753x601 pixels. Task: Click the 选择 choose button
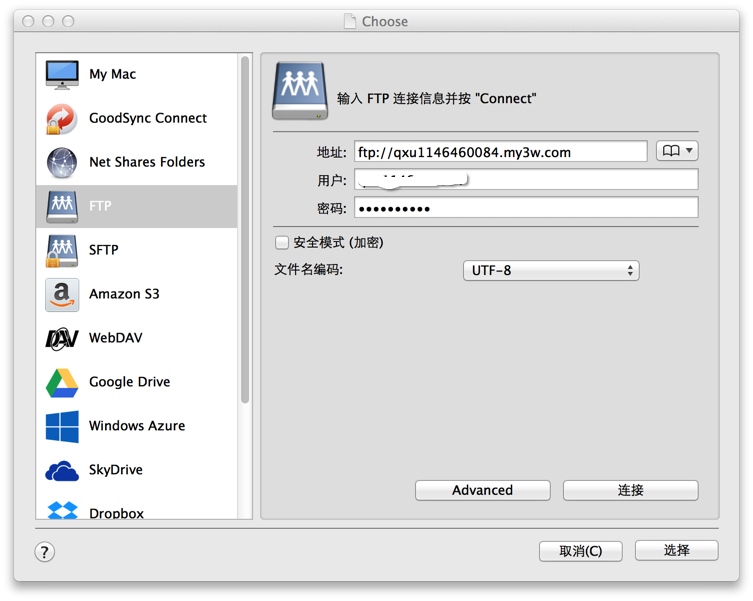pos(676,551)
